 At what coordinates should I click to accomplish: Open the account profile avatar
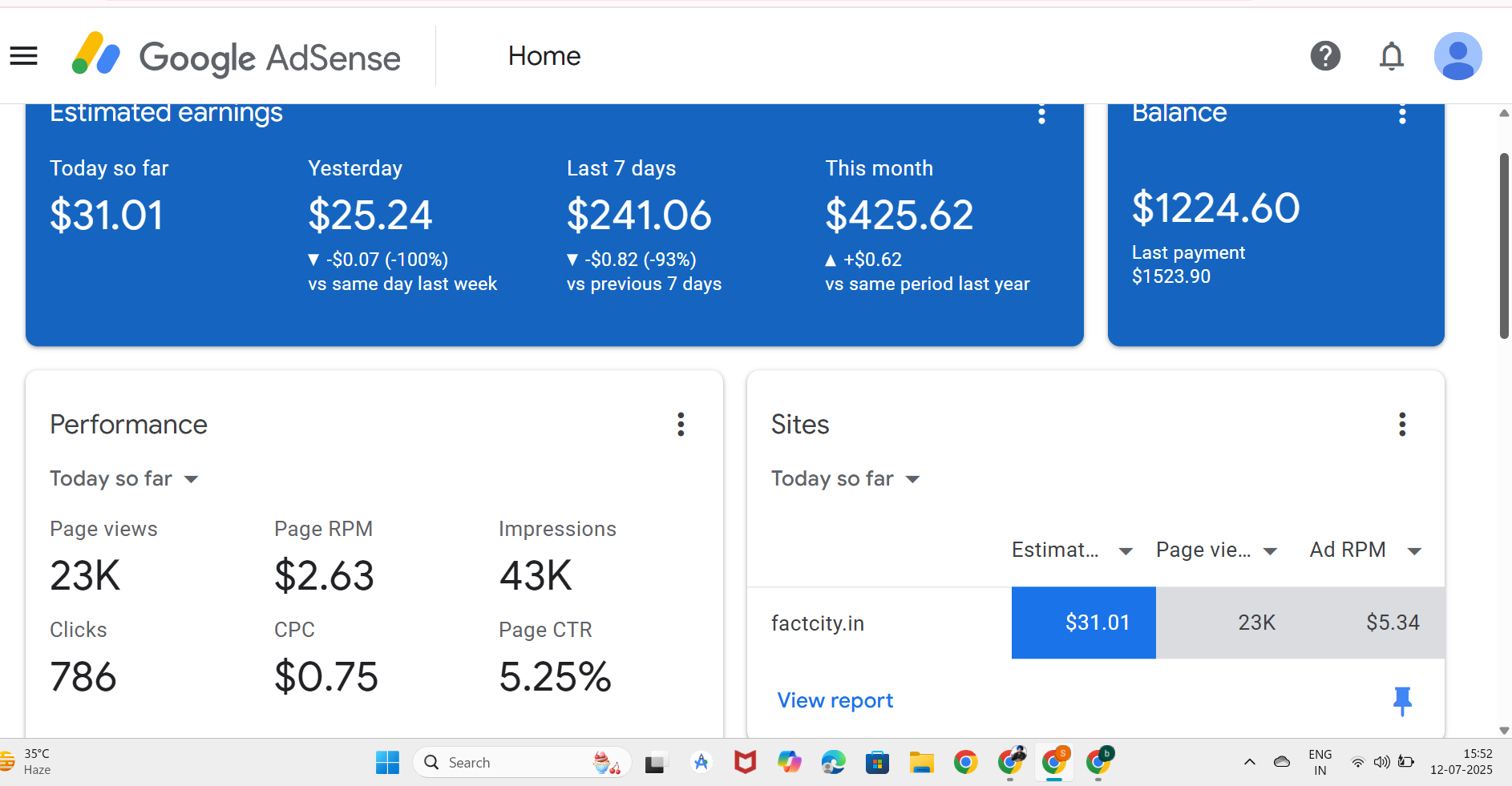(x=1457, y=56)
